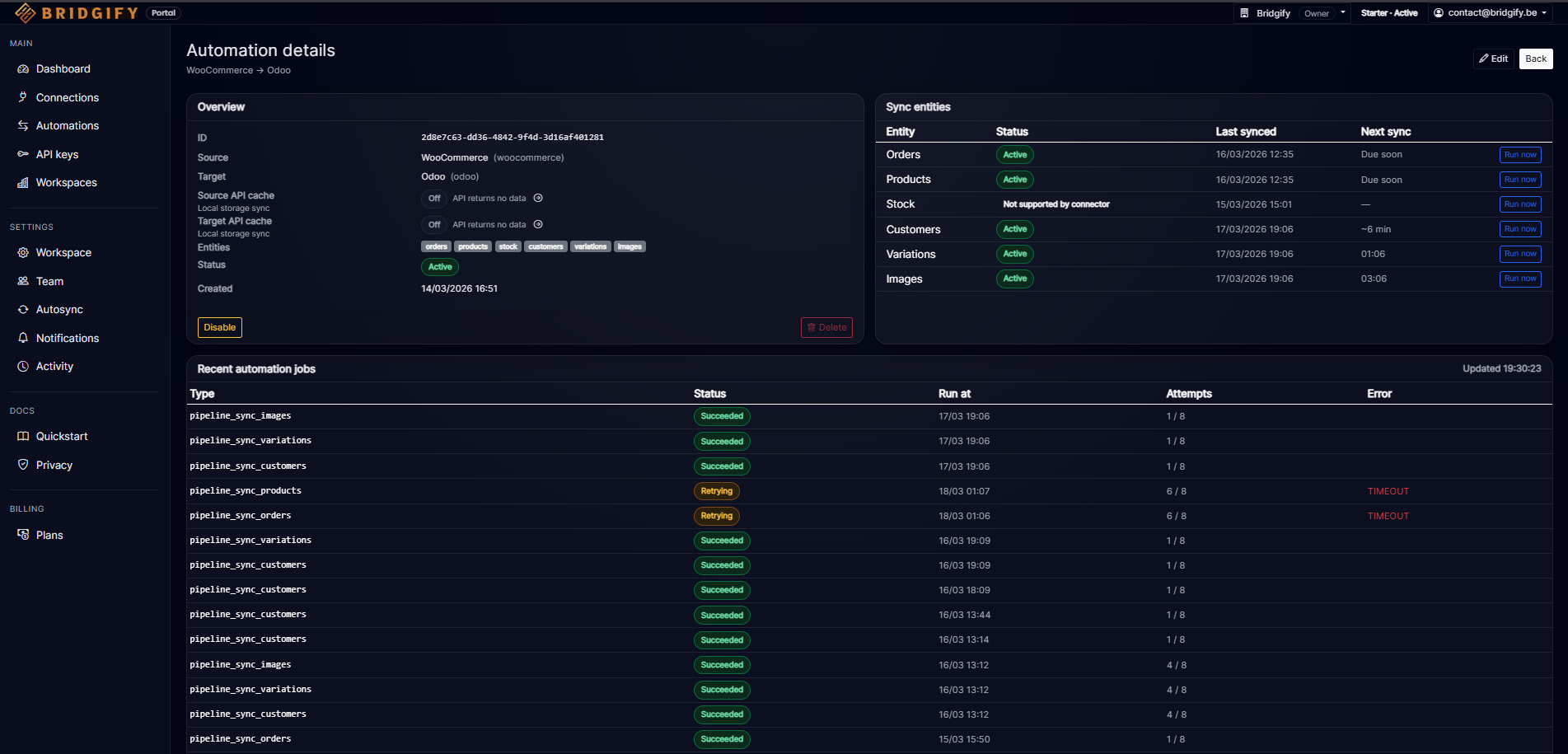Click the Edit button with pencil
Viewport: 1568px width, 754px height.
coord(1493,59)
